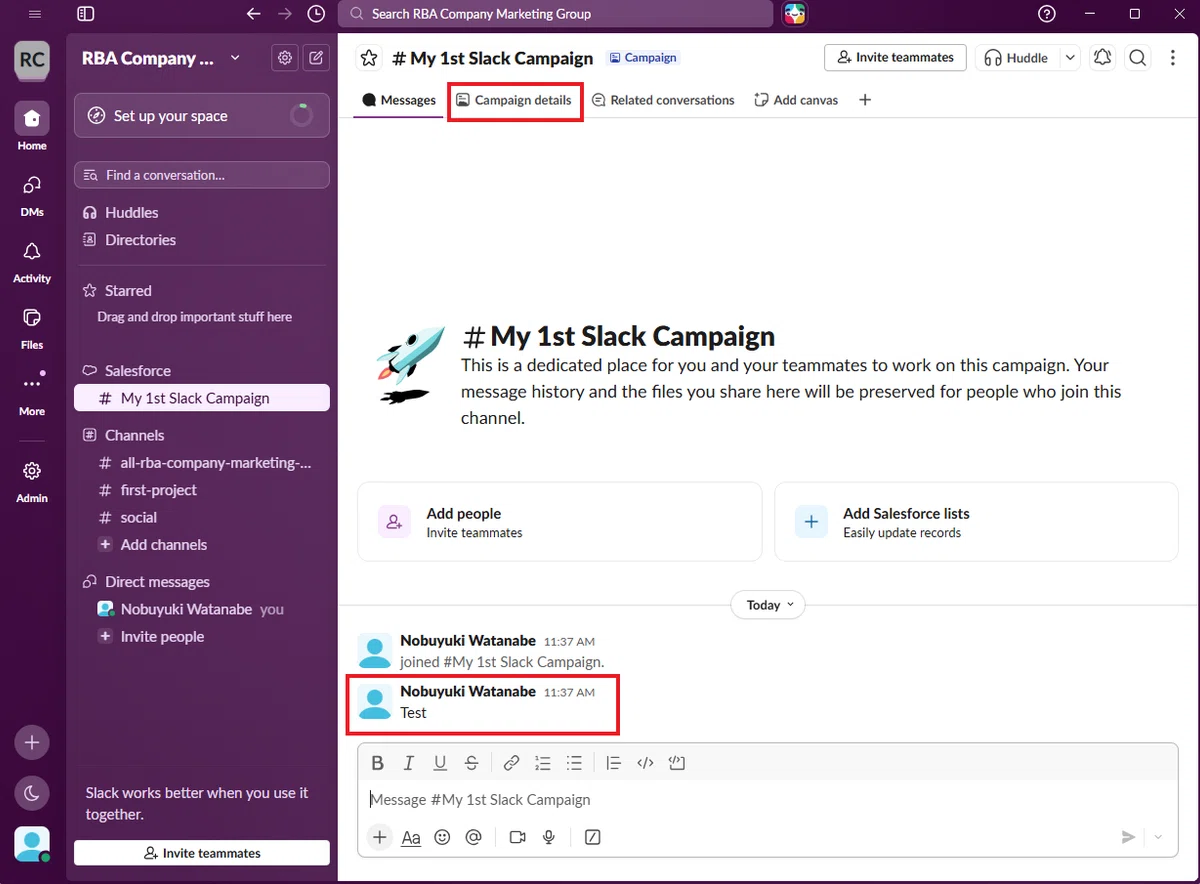1200x884 pixels.
Task: Click the Add Salesforce lists card
Action: point(976,522)
